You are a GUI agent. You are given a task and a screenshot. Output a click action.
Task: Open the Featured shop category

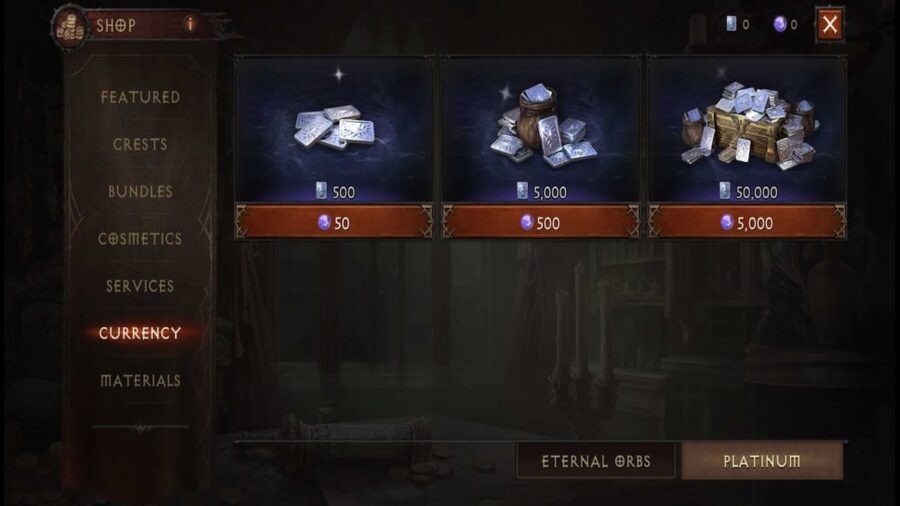click(140, 97)
